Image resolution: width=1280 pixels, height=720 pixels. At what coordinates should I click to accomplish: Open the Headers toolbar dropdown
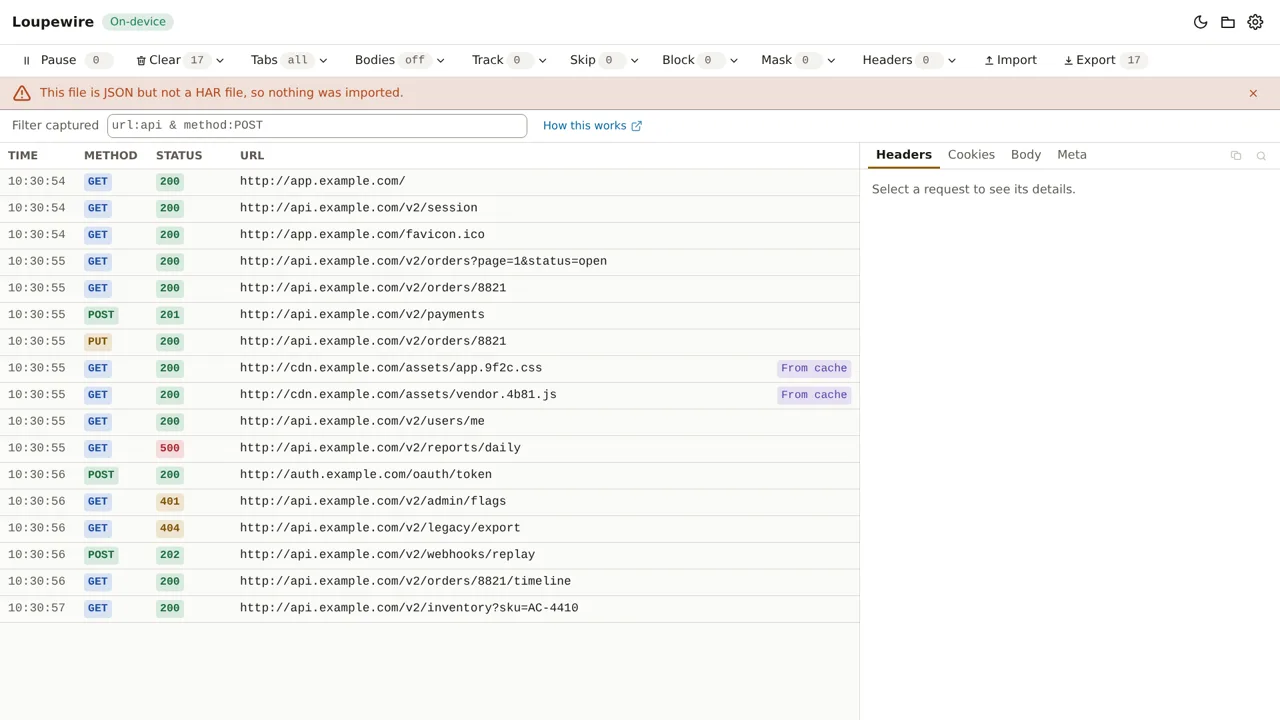[x=909, y=60]
